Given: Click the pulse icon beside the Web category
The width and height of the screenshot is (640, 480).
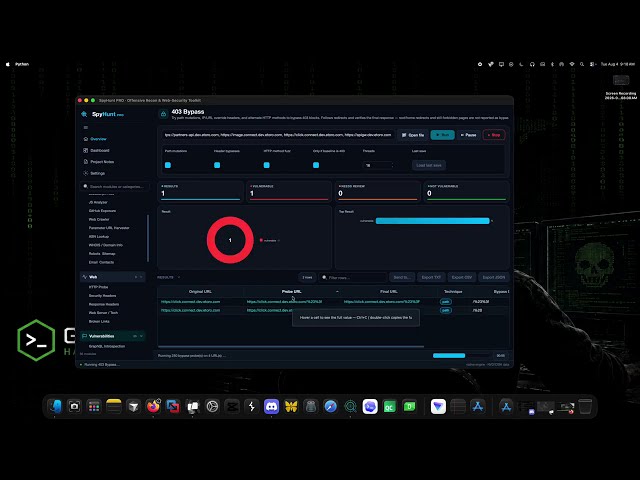Looking at the screenshot, I should click(85, 277).
